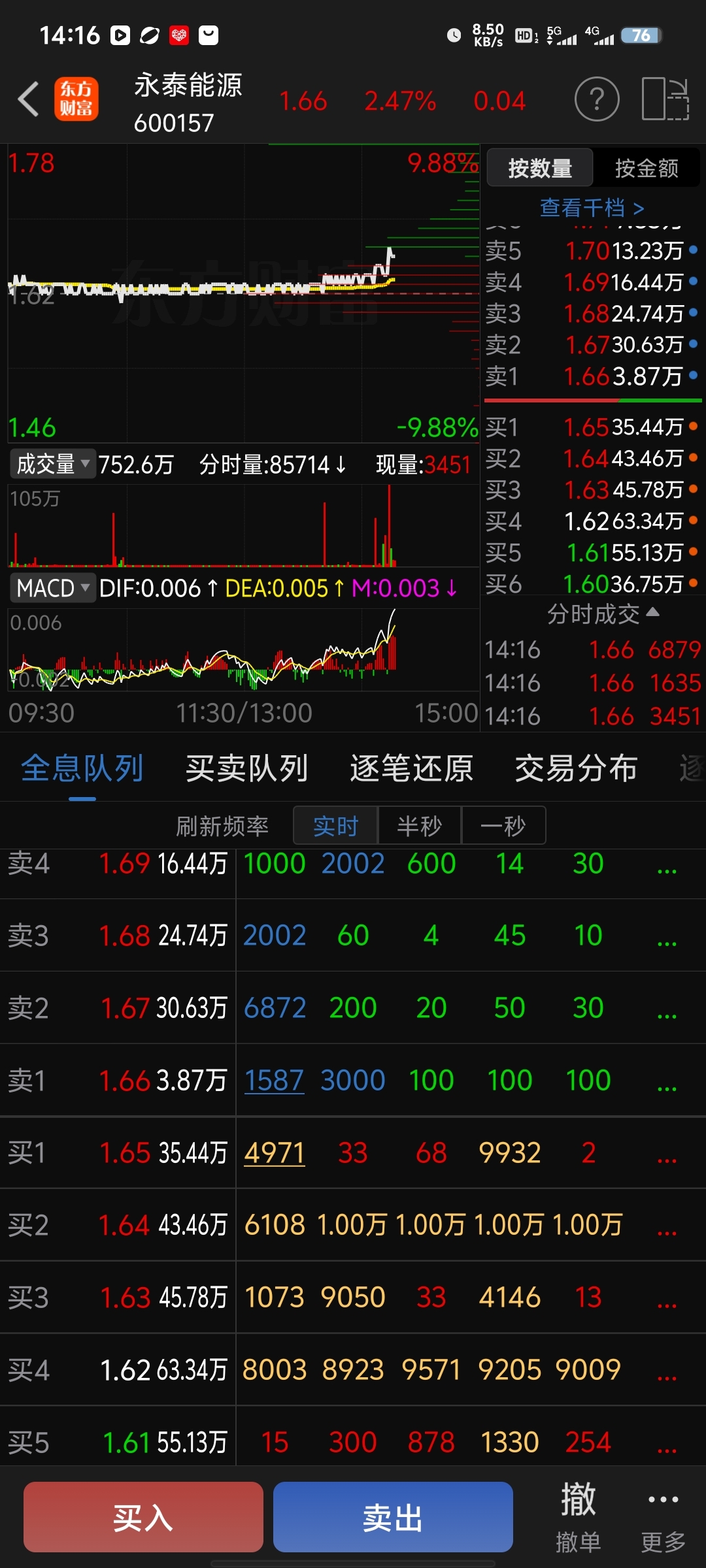
Task: Tap the battery indicator showing 76
Action: point(641,35)
